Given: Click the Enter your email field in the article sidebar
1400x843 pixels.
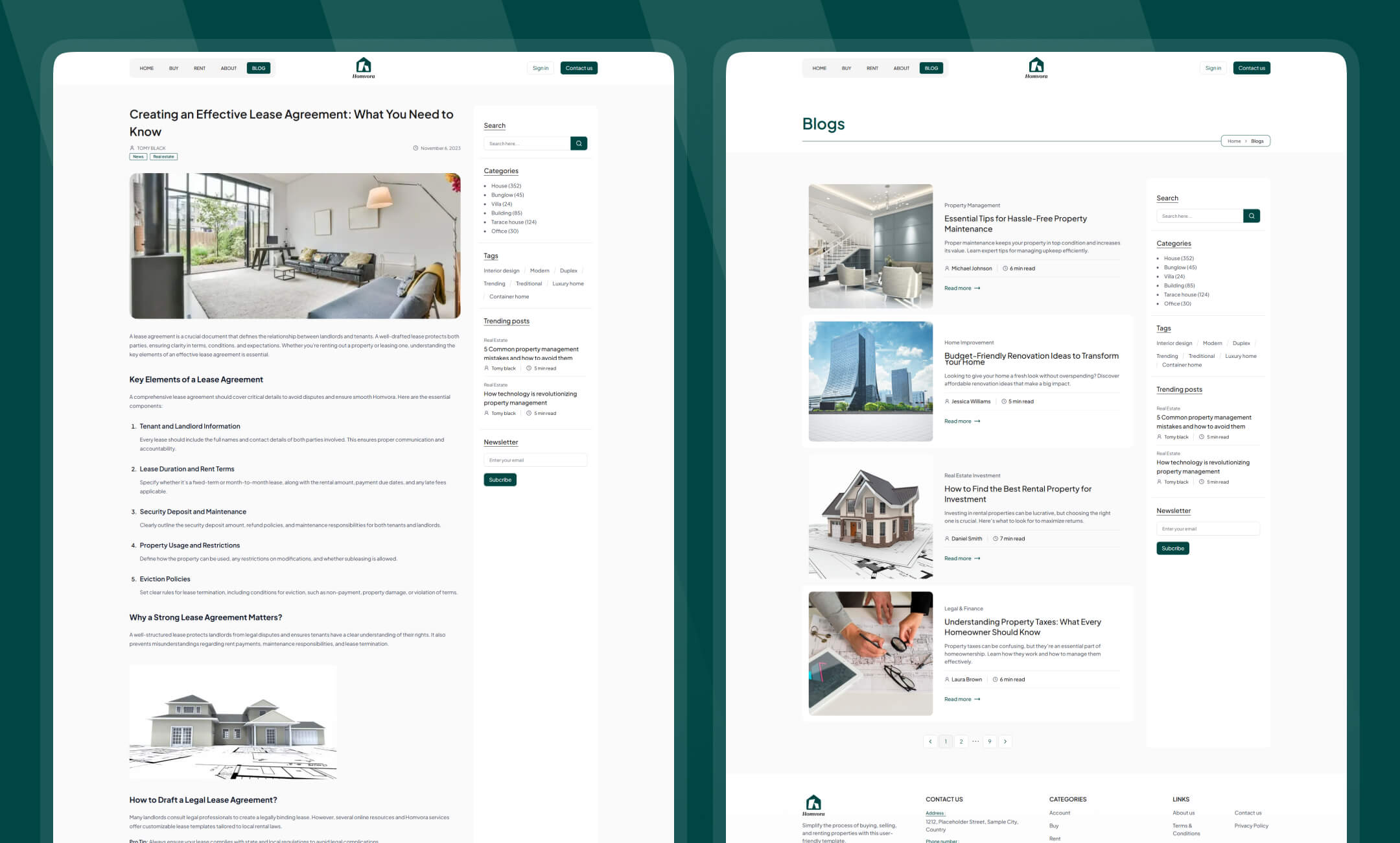Looking at the screenshot, I should (535, 460).
